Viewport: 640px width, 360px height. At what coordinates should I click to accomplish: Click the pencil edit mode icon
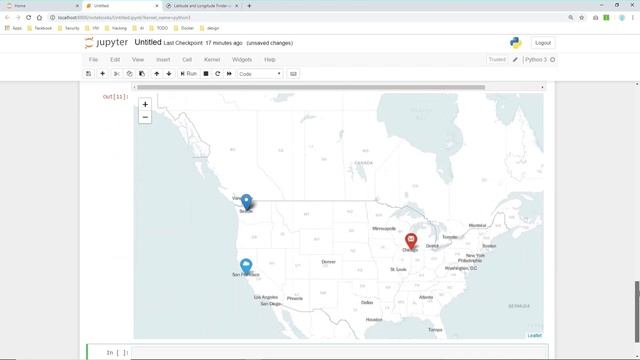coord(515,60)
